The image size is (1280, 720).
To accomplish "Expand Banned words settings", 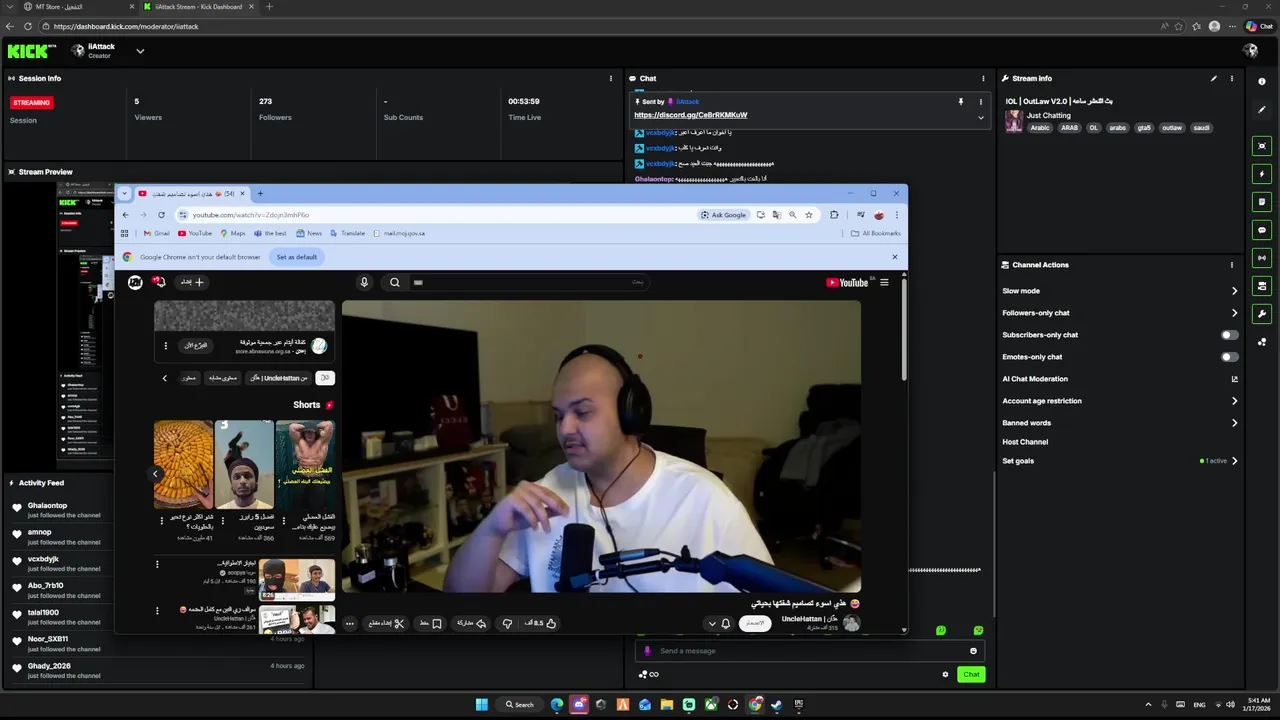I will click(1234, 423).
